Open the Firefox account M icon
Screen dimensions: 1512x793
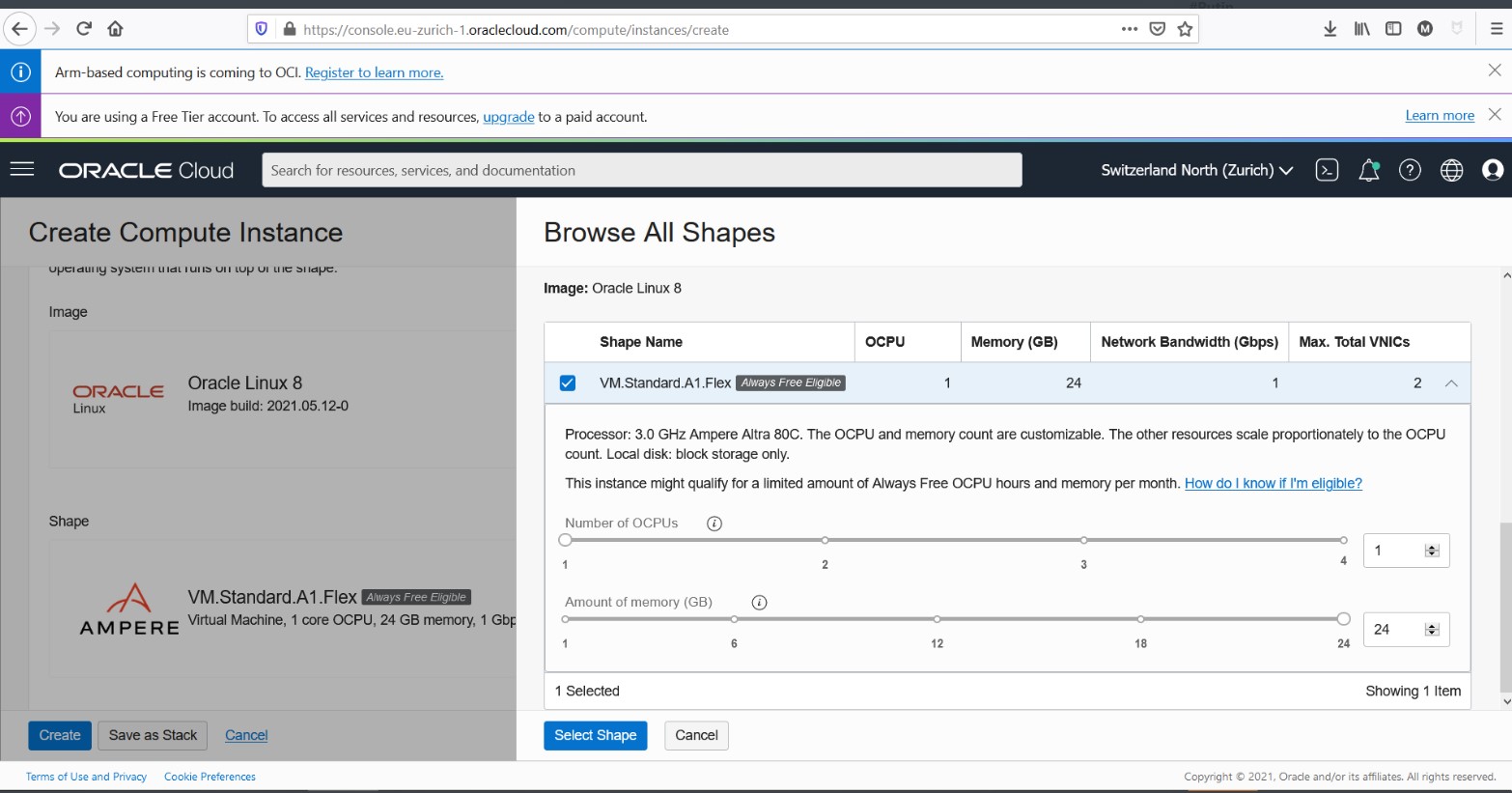tap(1425, 29)
